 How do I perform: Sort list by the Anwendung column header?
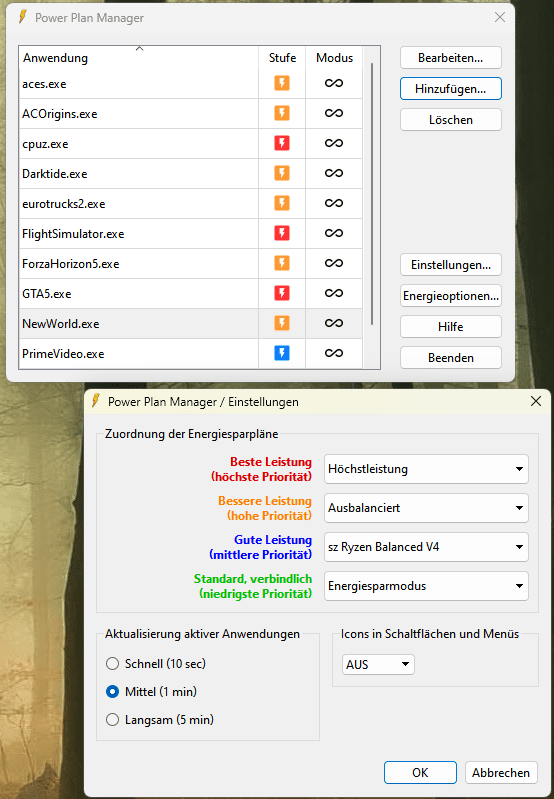click(139, 58)
